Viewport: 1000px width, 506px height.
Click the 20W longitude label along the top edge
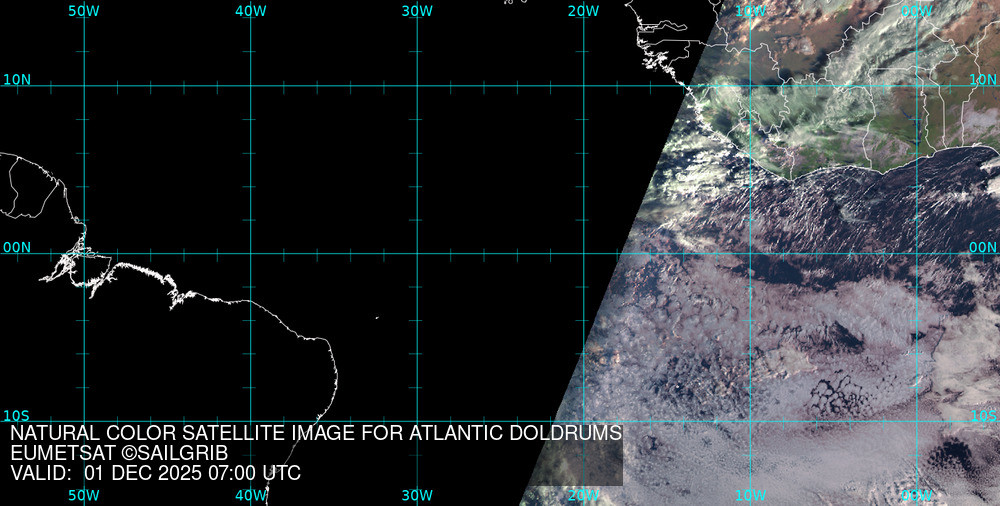tap(583, 11)
